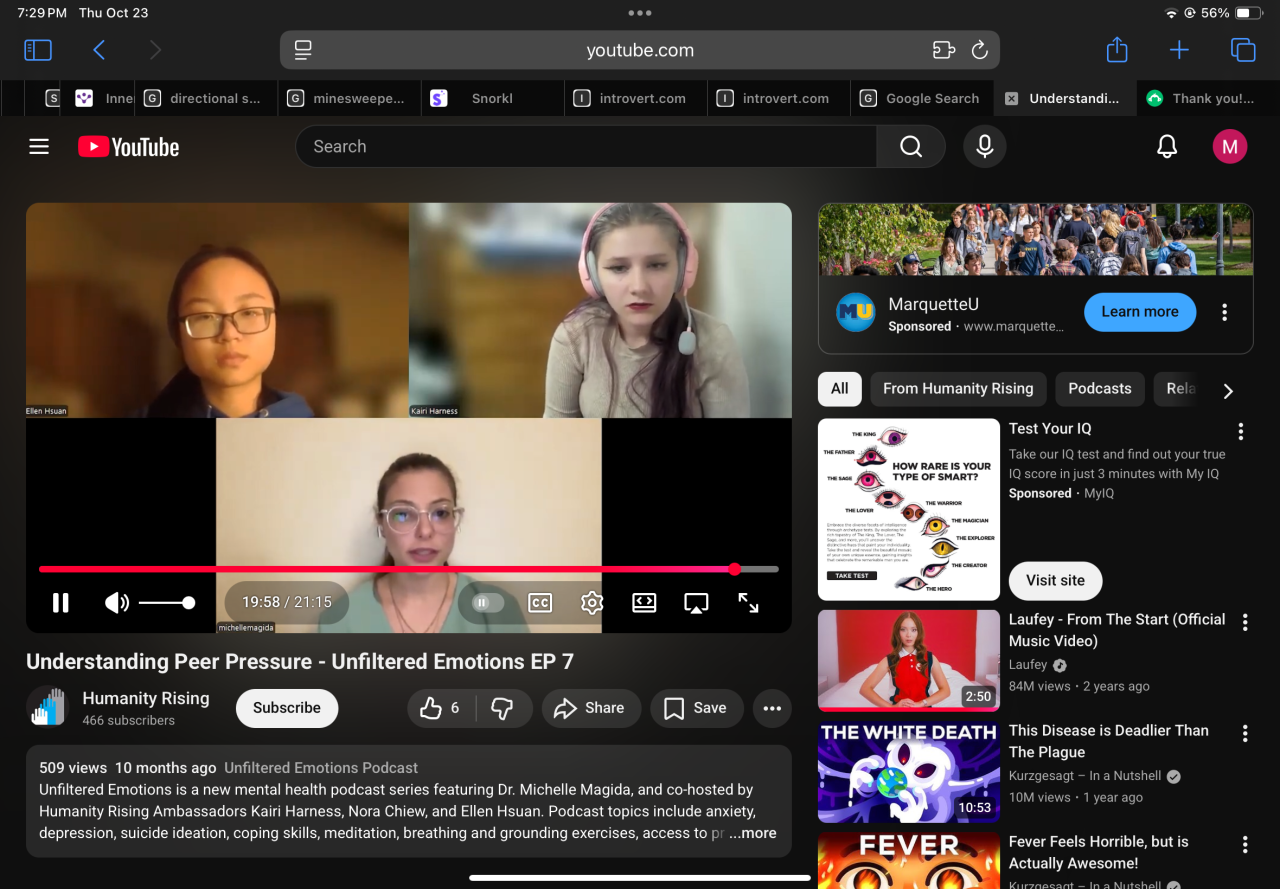This screenshot has height=889, width=1280.
Task: Click Learn more on MarquetteU ad
Action: point(1139,312)
